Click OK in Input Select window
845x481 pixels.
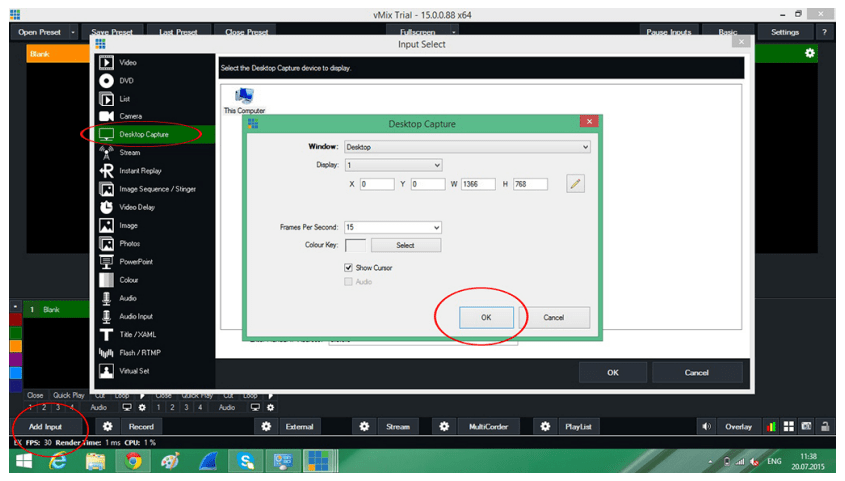click(x=613, y=373)
